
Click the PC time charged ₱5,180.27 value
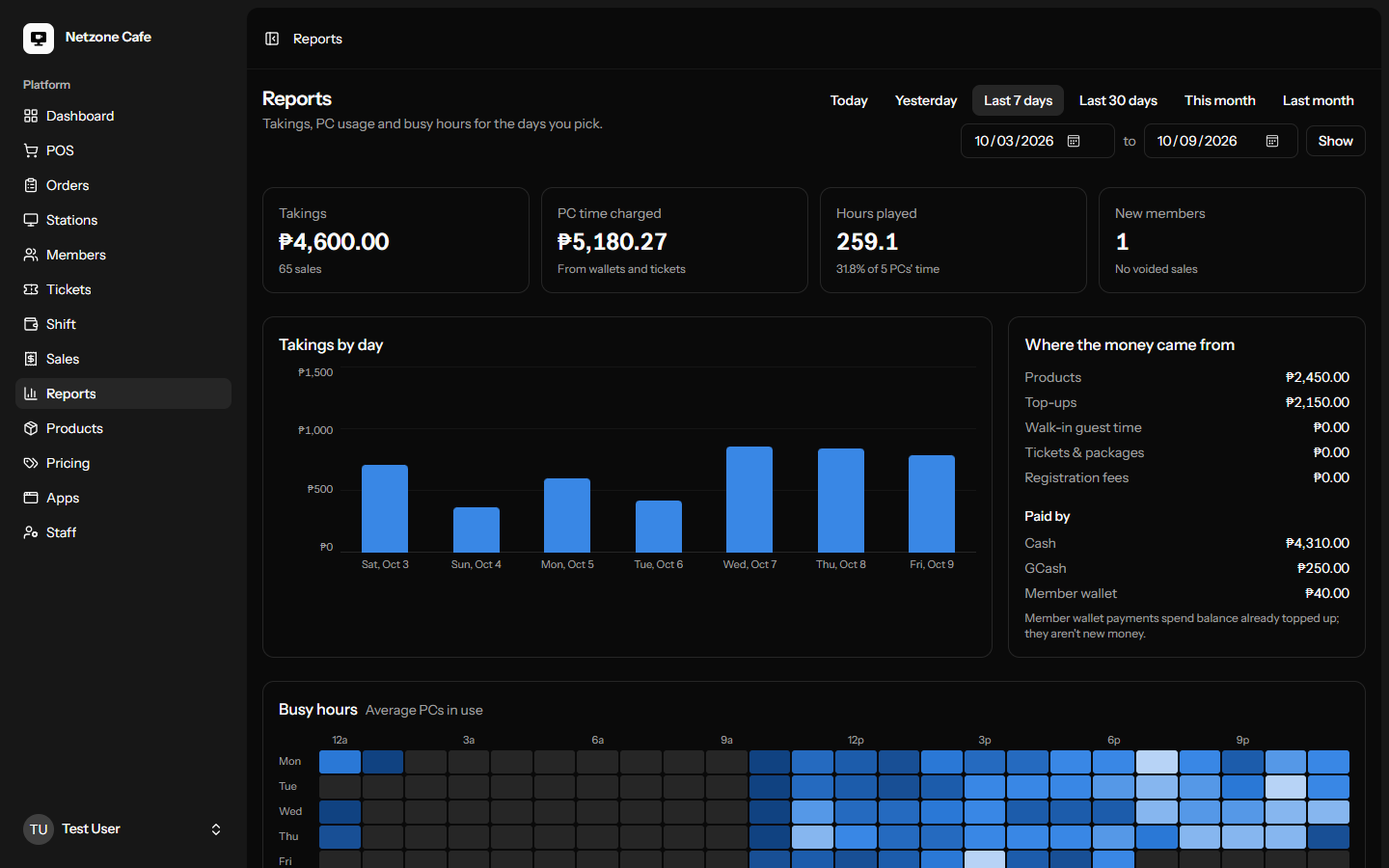[x=613, y=242]
